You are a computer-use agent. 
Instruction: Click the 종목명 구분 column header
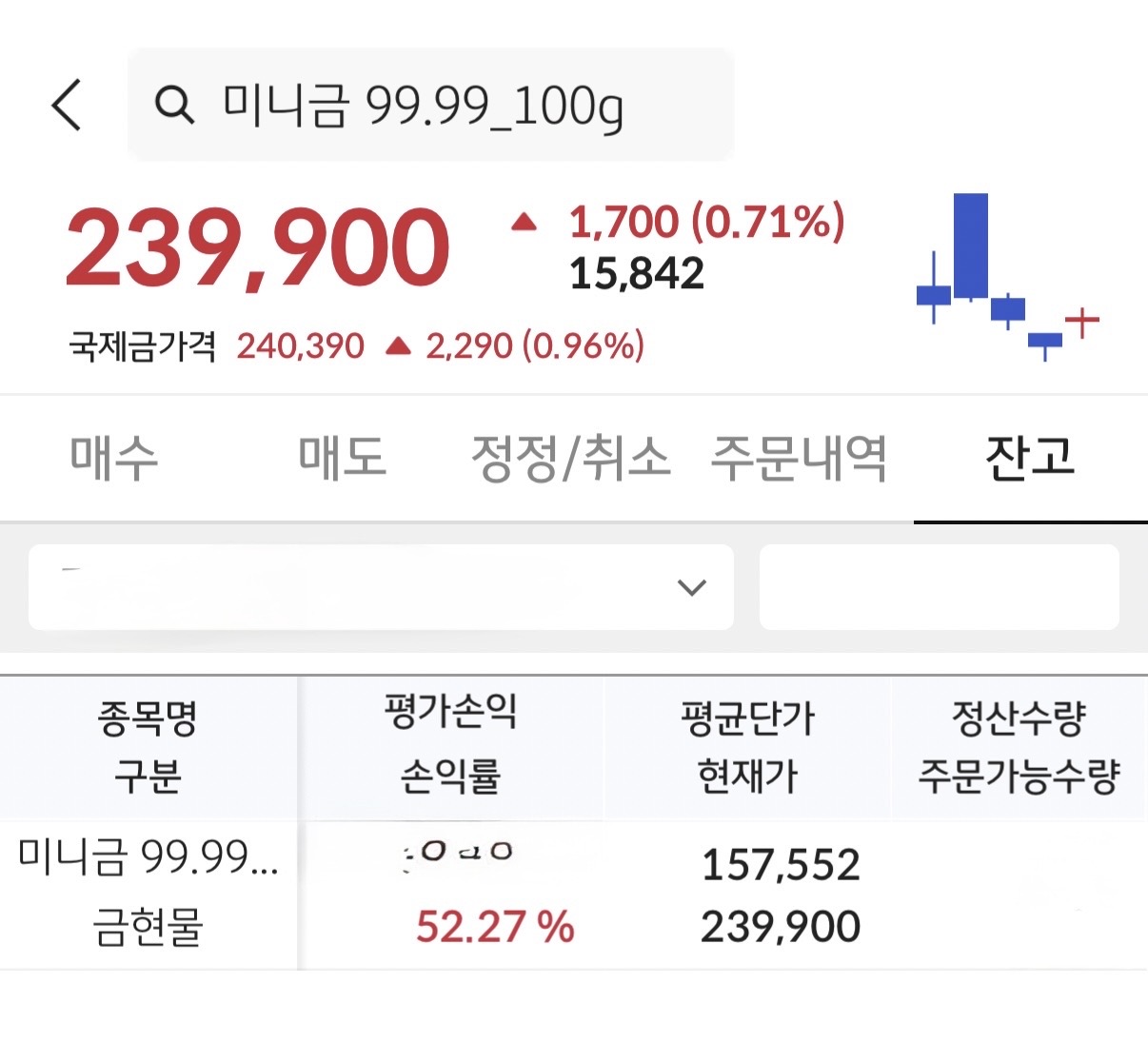[148, 747]
